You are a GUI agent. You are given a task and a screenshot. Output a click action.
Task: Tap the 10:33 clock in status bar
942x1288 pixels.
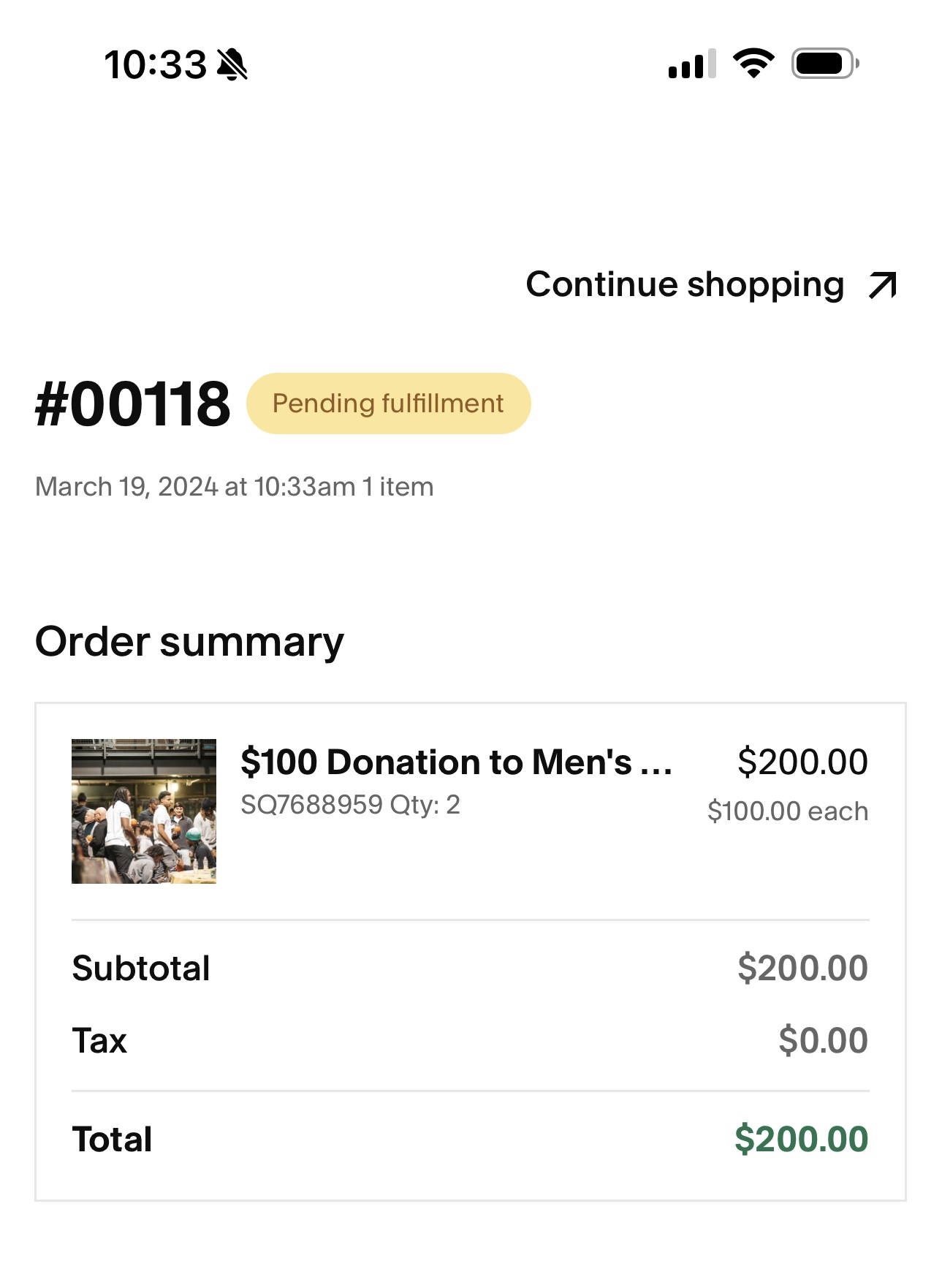tap(155, 64)
